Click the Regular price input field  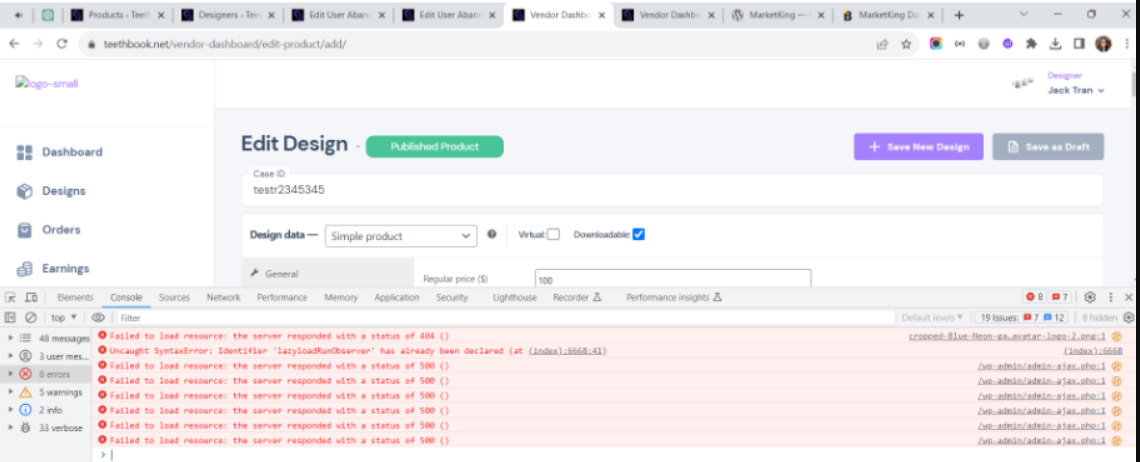point(673,279)
